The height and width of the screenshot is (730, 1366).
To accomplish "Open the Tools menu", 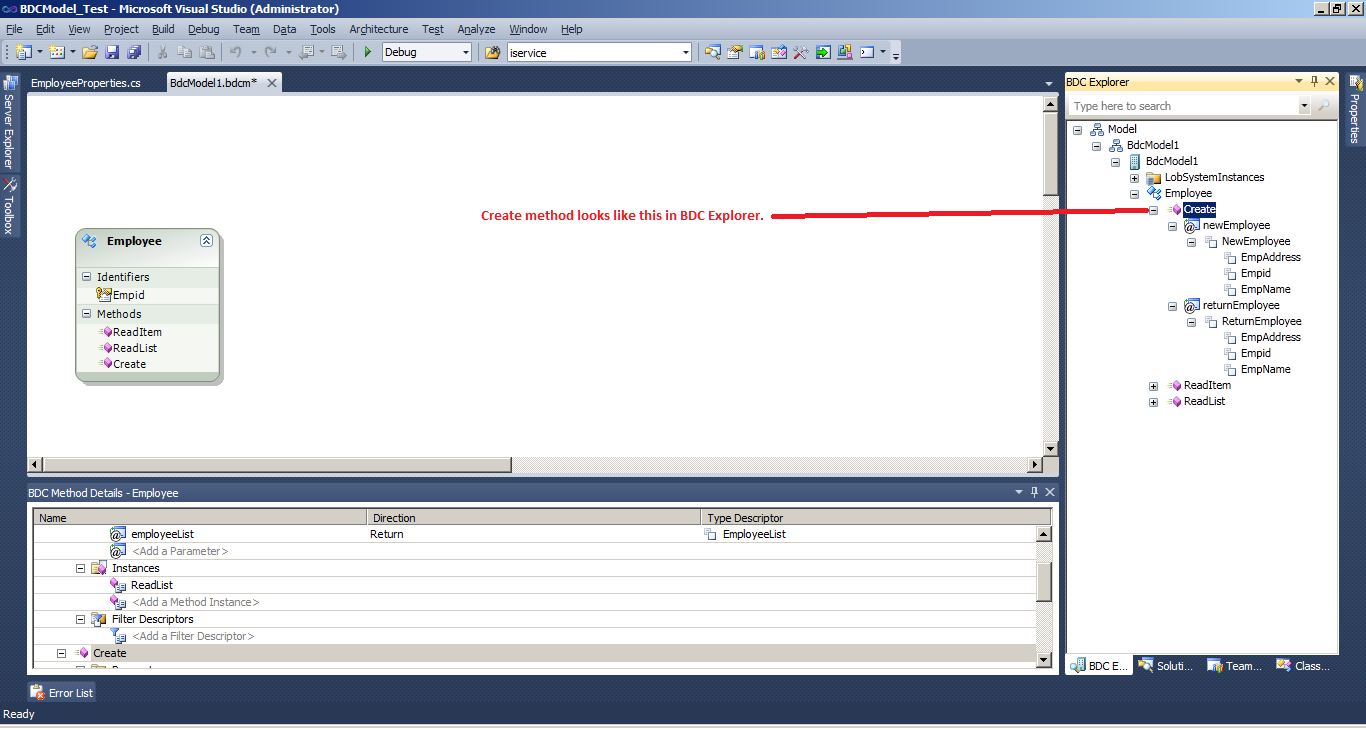I will 323,30.
